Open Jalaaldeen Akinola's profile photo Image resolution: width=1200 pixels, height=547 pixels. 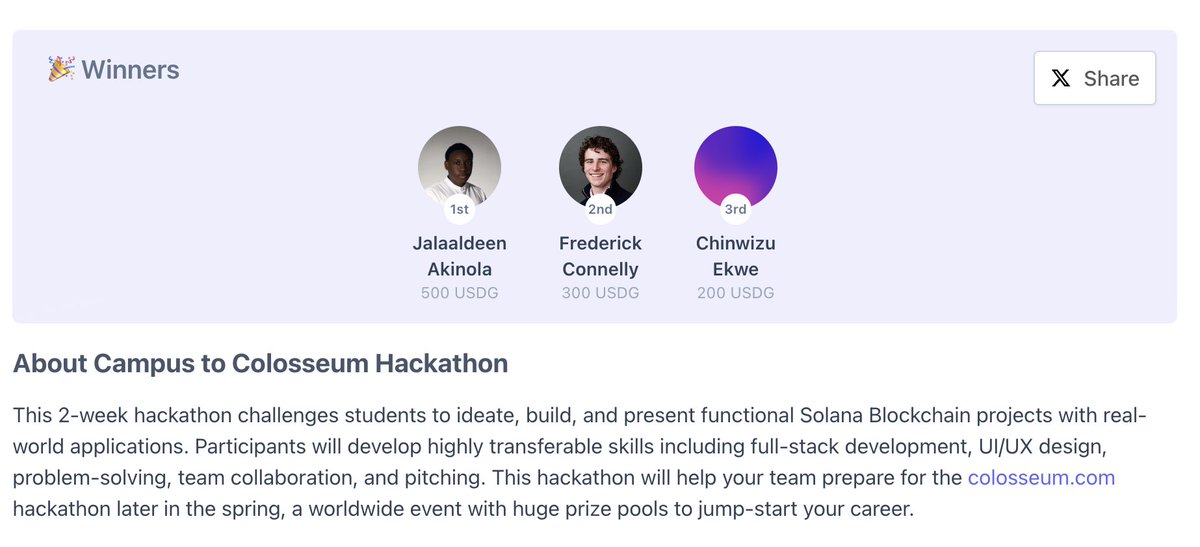(x=459, y=167)
